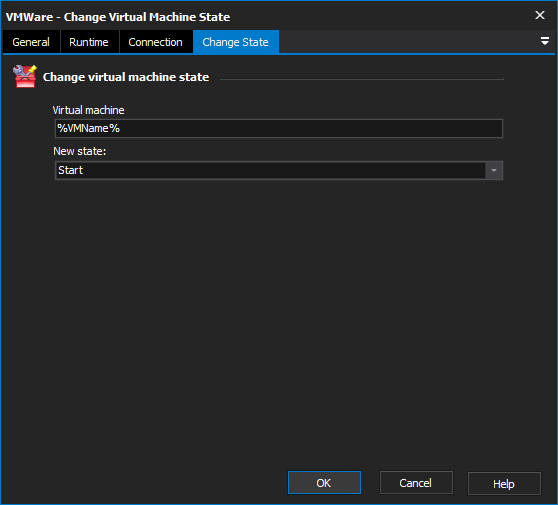Open the tab list menu icon
This screenshot has height=505, width=558.
[545, 41]
